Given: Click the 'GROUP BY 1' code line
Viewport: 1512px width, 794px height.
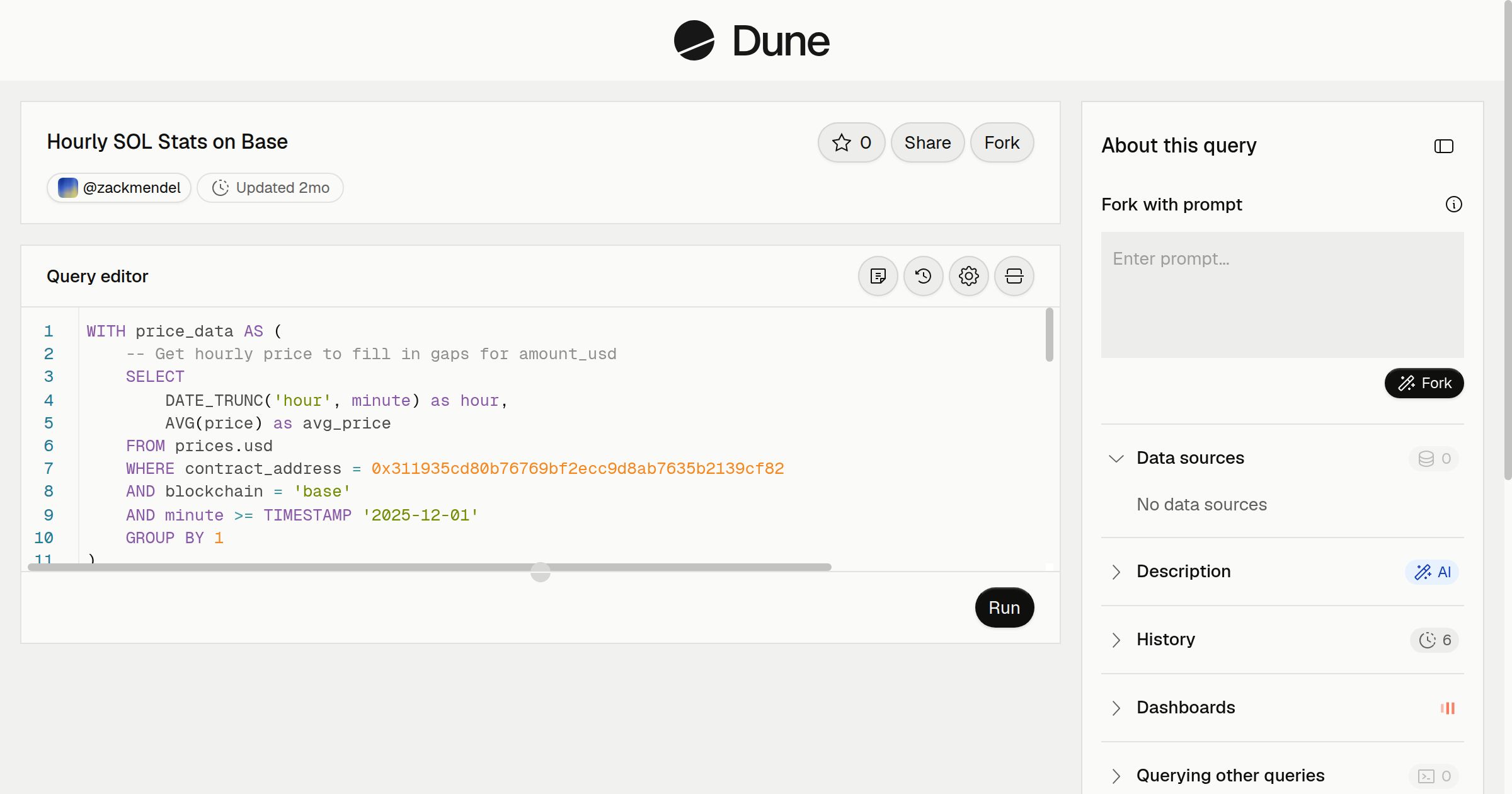Looking at the screenshot, I should (x=175, y=538).
